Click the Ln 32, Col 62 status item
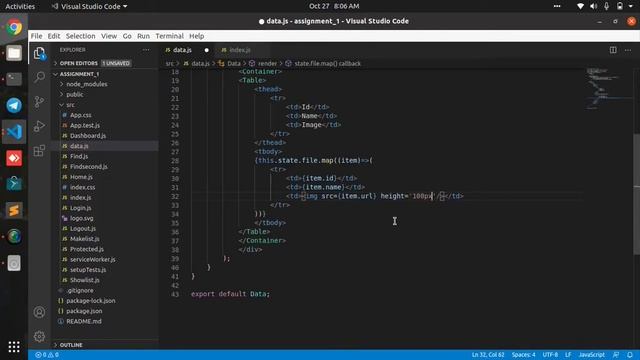The width and height of the screenshot is (640, 360). tap(488, 355)
